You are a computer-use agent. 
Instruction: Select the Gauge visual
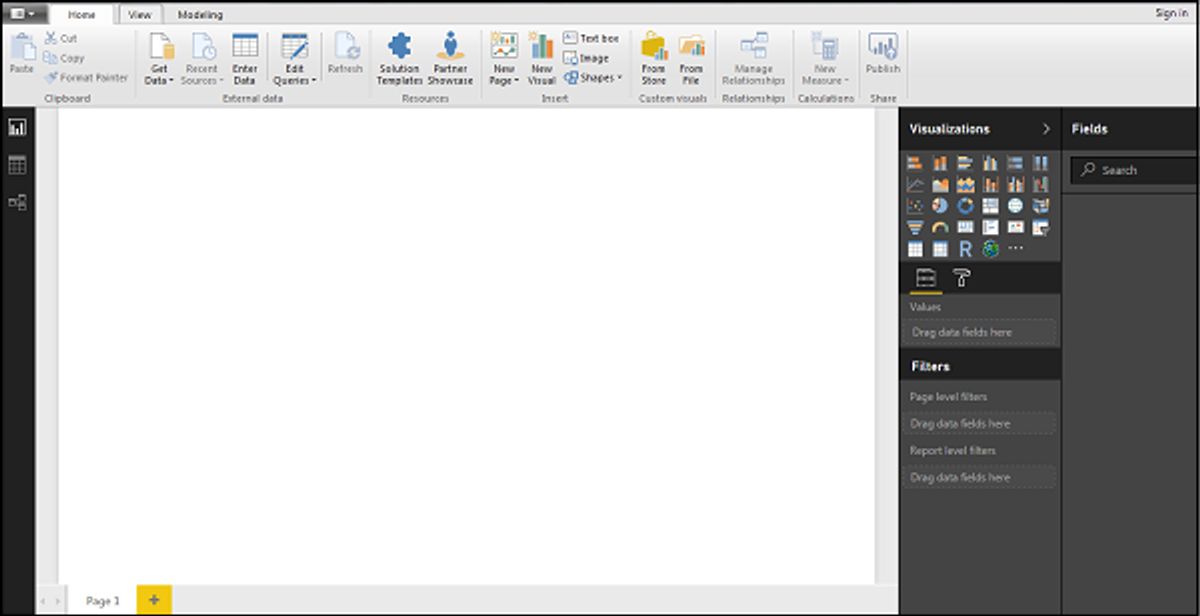[x=940, y=227]
